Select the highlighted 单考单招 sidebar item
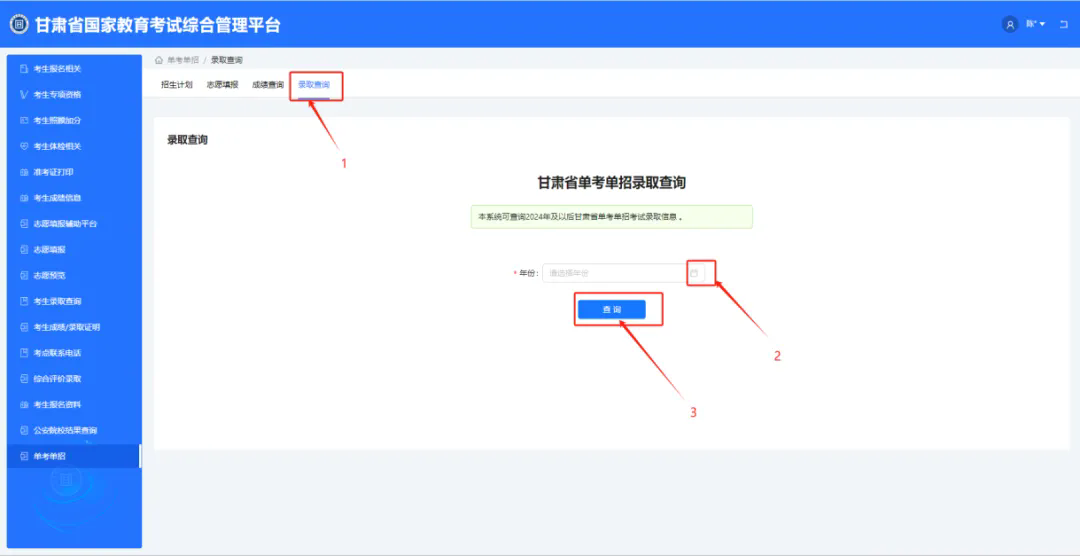Screen dimensions: 1080x556 pos(73,456)
